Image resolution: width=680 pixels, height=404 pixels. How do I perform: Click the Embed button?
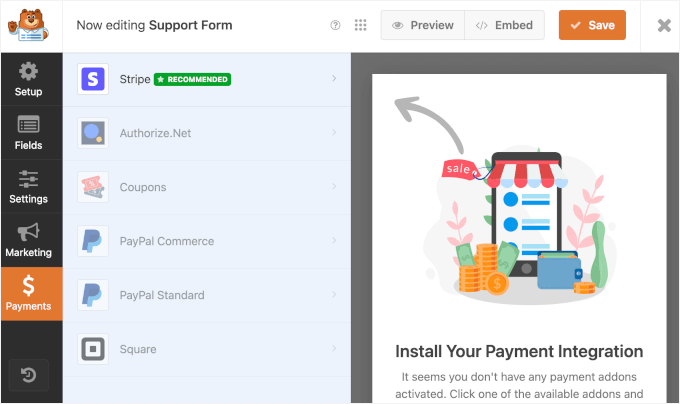(504, 25)
